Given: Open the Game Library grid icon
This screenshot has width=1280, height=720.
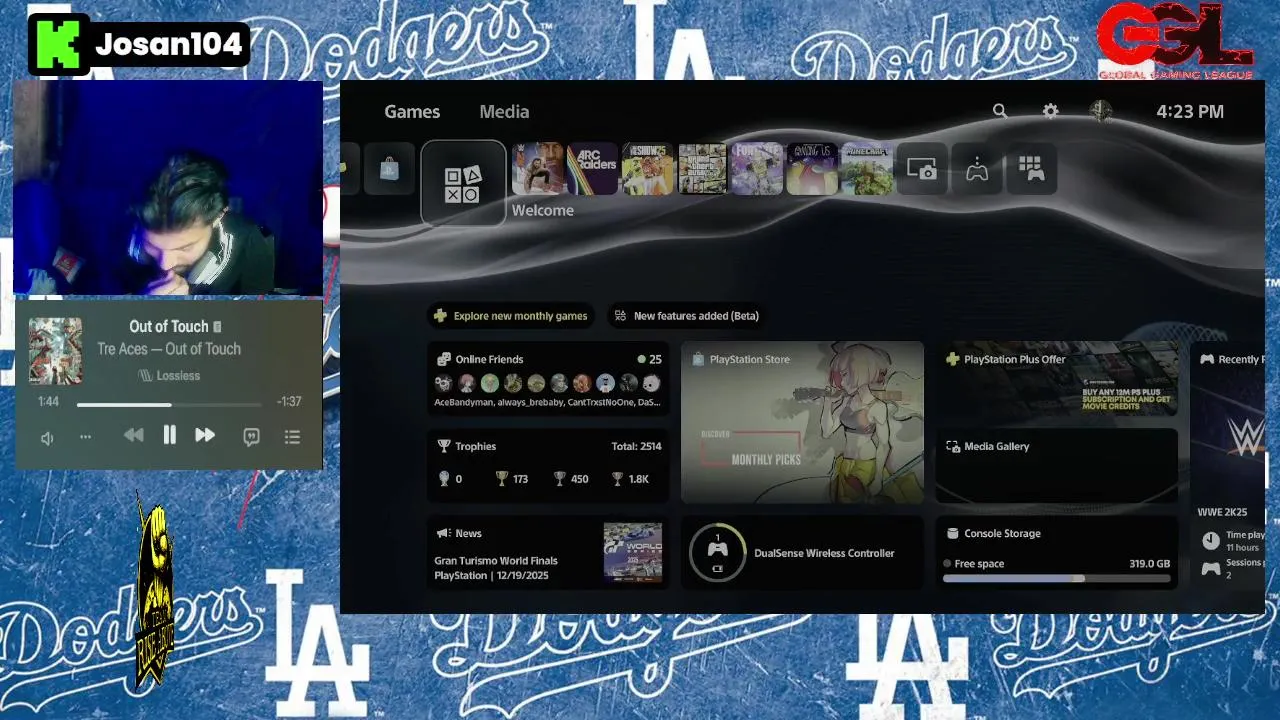Looking at the screenshot, I should click(x=1031, y=169).
